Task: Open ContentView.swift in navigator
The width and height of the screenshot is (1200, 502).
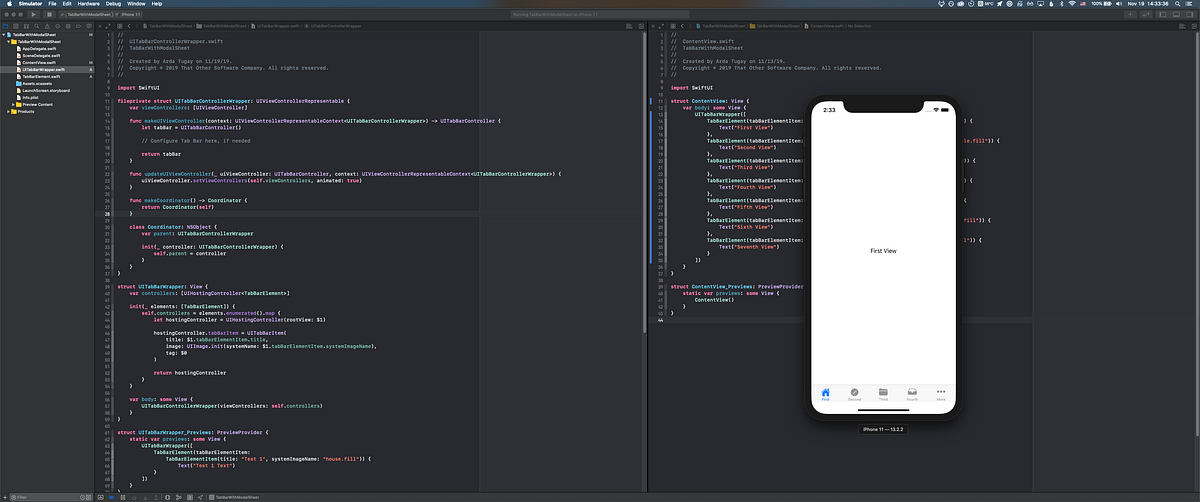Action: 38,62
